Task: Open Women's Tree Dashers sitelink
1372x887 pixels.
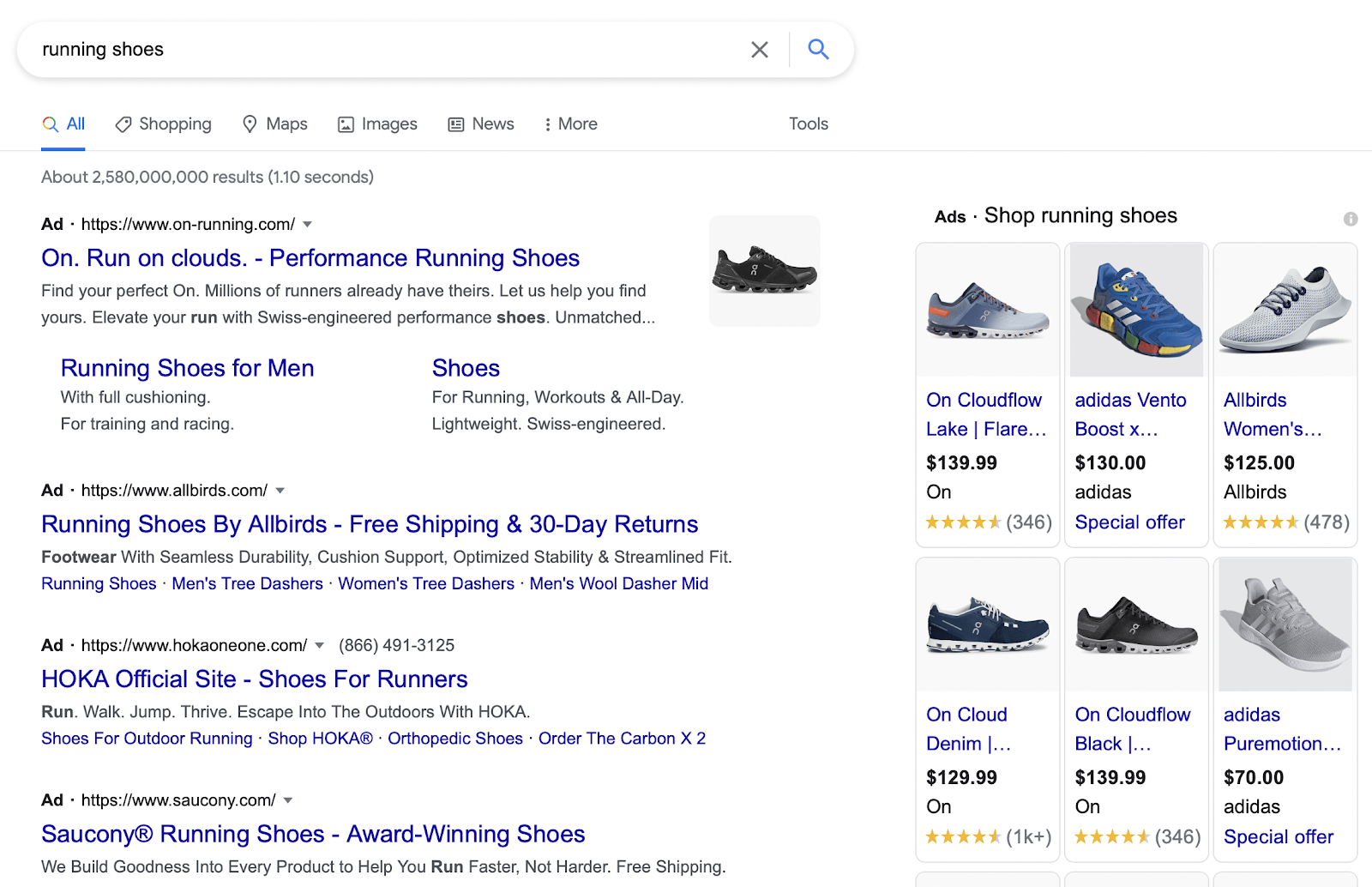Action: click(426, 584)
